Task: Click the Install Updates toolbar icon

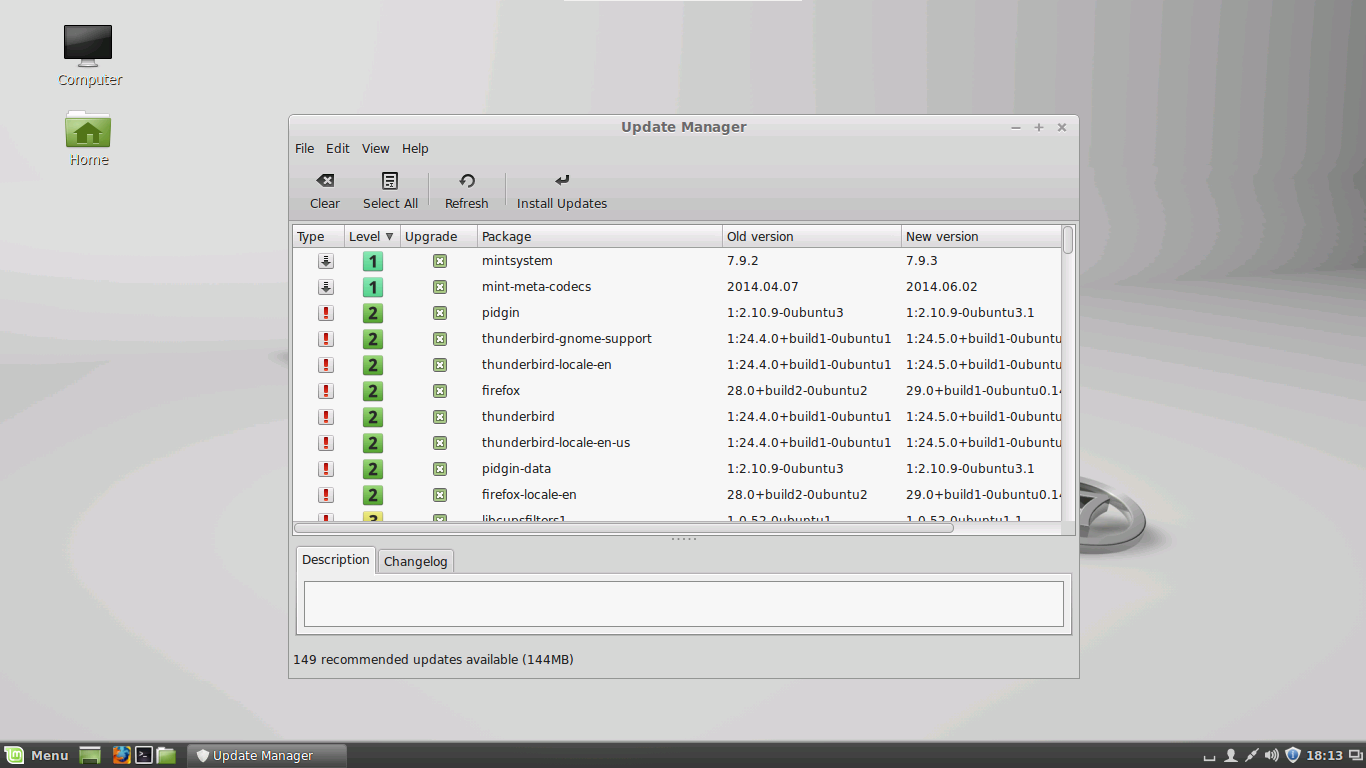Action: pyautogui.click(x=562, y=181)
